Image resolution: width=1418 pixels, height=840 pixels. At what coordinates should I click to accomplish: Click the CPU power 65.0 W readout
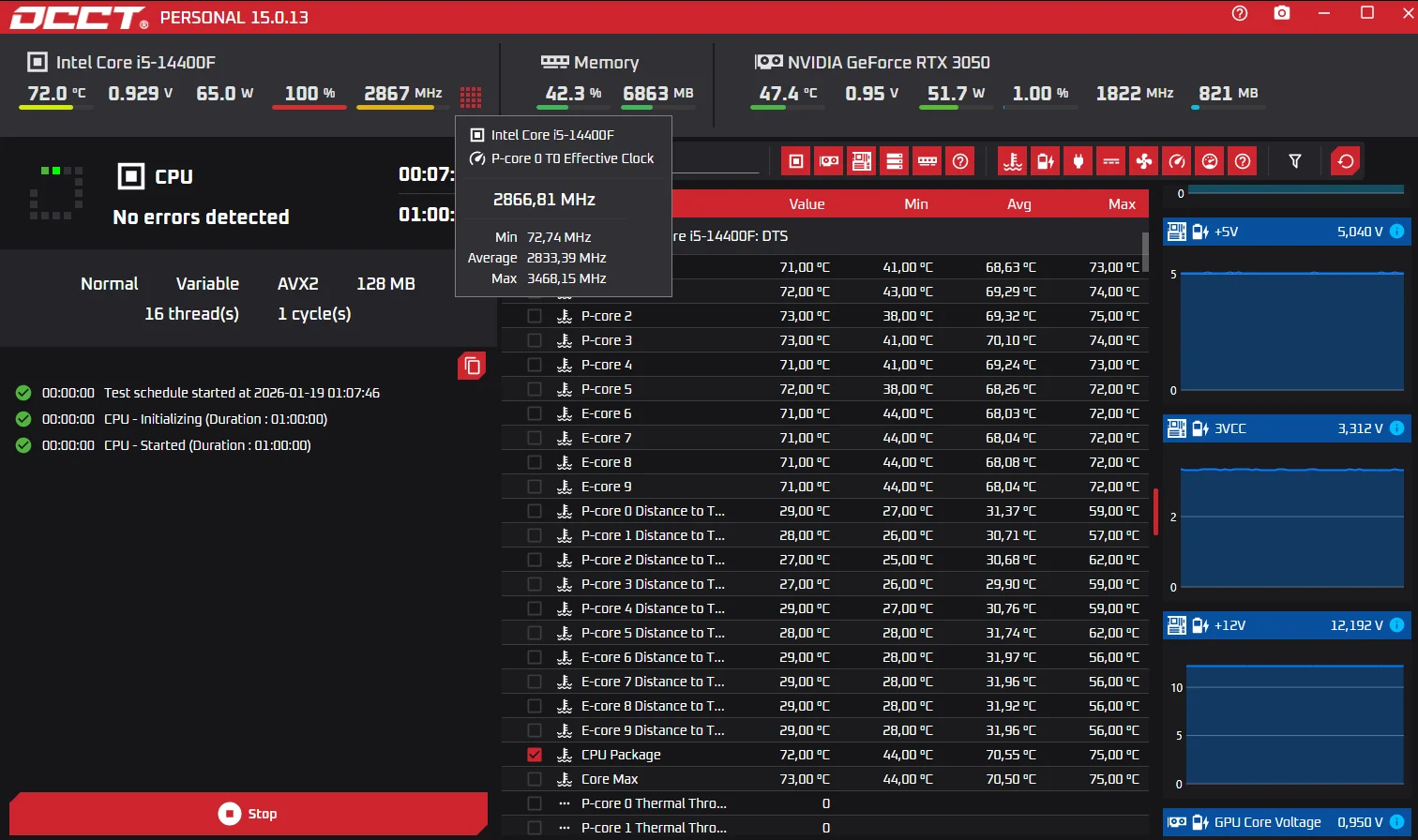(225, 93)
